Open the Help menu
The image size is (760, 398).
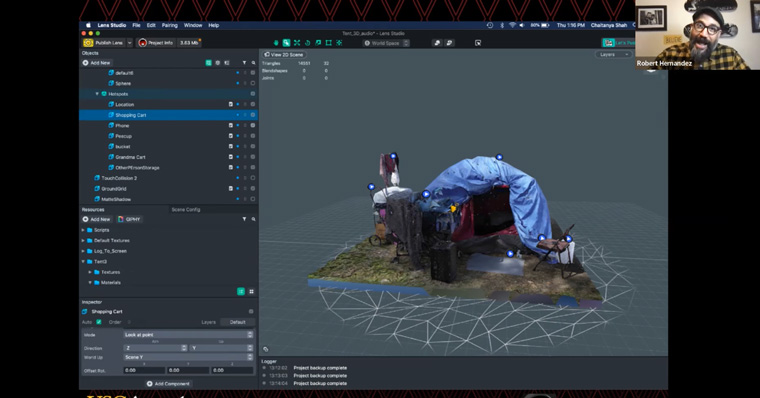(x=214, y=25)
